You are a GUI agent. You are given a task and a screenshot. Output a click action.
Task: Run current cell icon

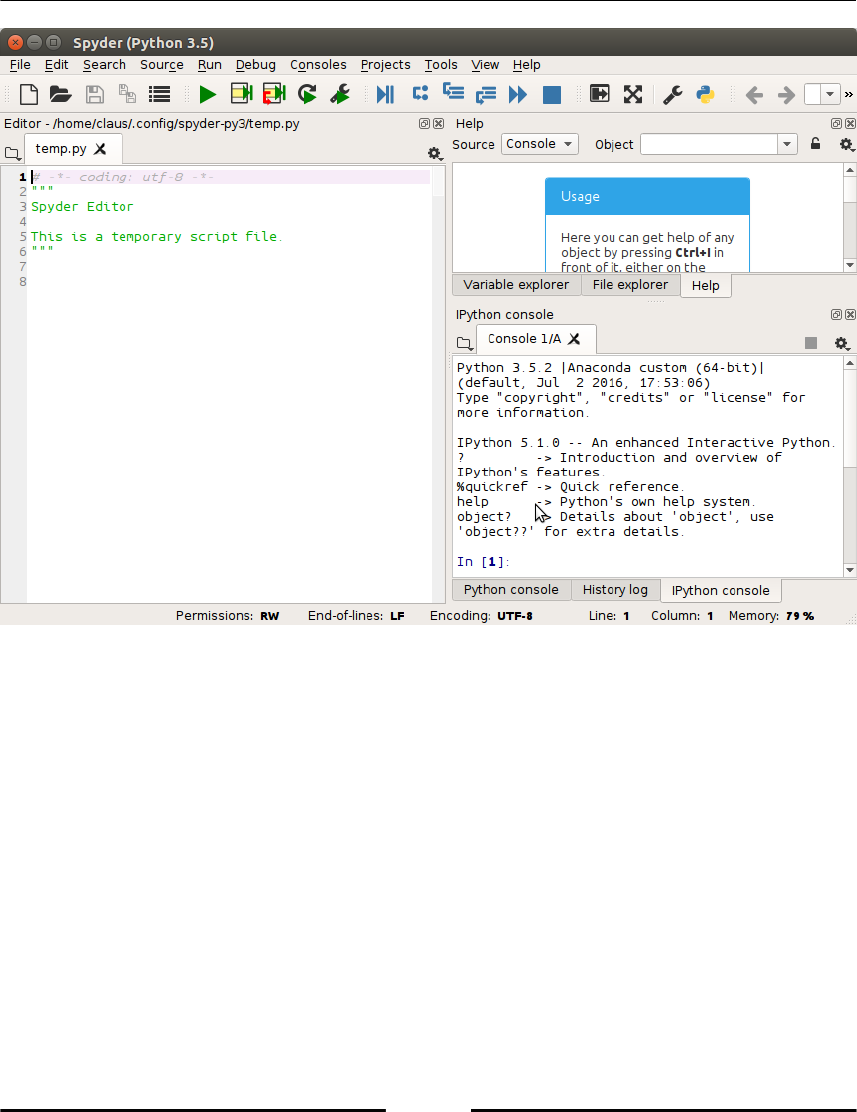coord(242,94)
